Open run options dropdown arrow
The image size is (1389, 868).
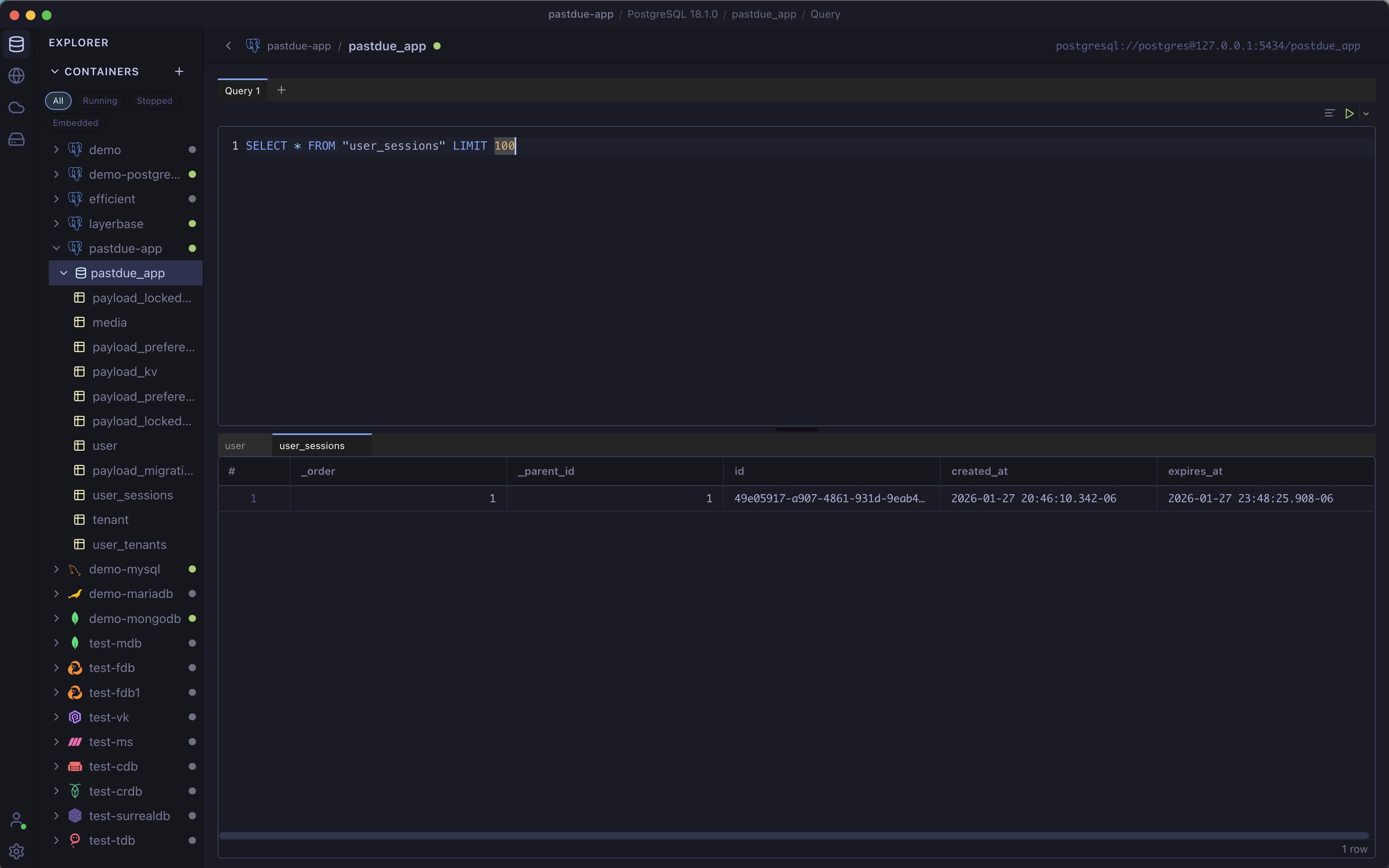(1366, 114)
